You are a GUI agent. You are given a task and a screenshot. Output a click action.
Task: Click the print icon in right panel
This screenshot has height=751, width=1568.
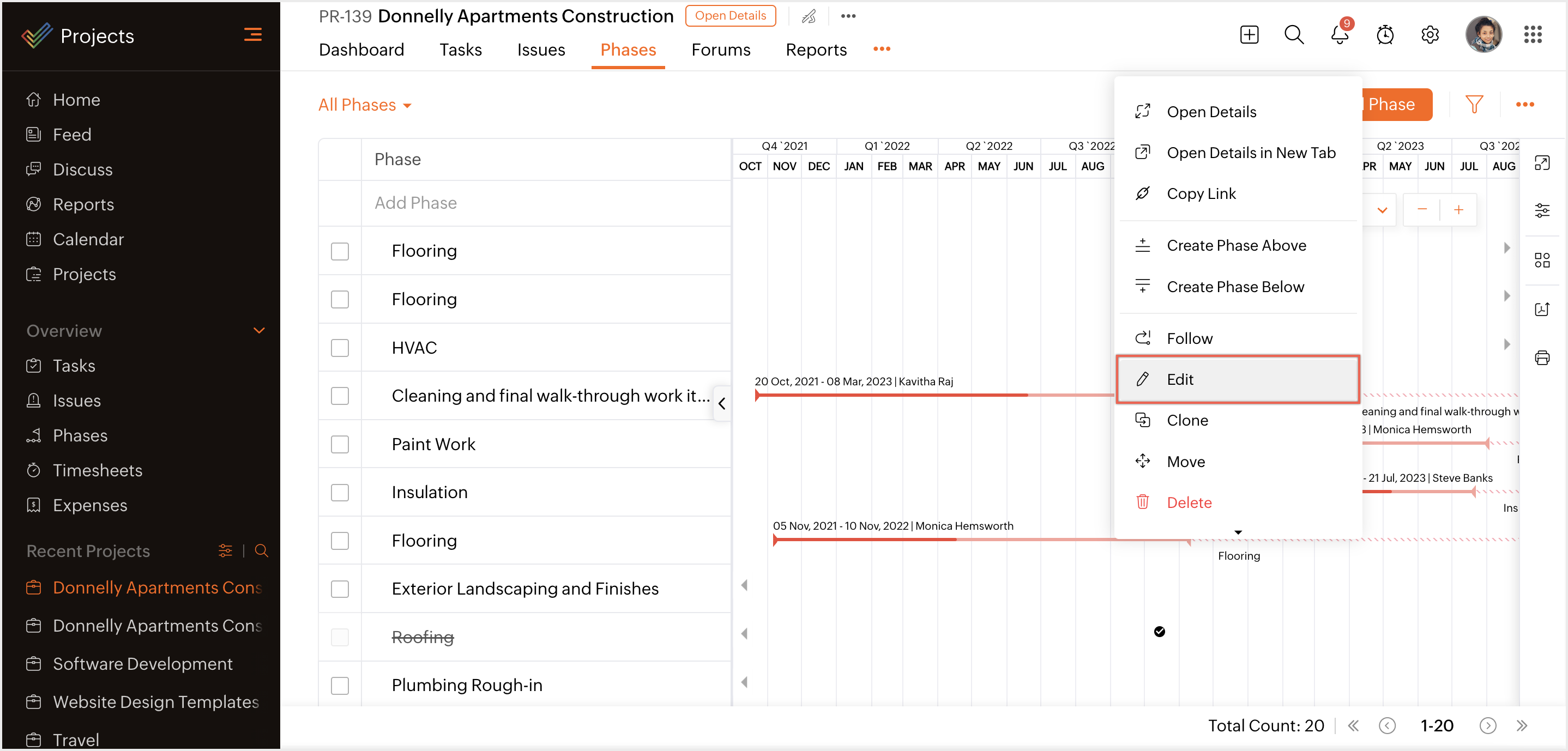click(1542, 358)
